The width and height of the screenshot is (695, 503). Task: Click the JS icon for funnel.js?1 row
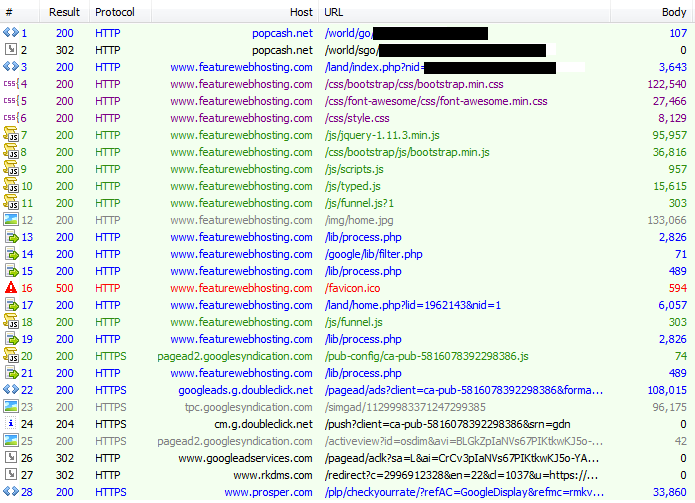pyautogui.click(x=11, y=203)
